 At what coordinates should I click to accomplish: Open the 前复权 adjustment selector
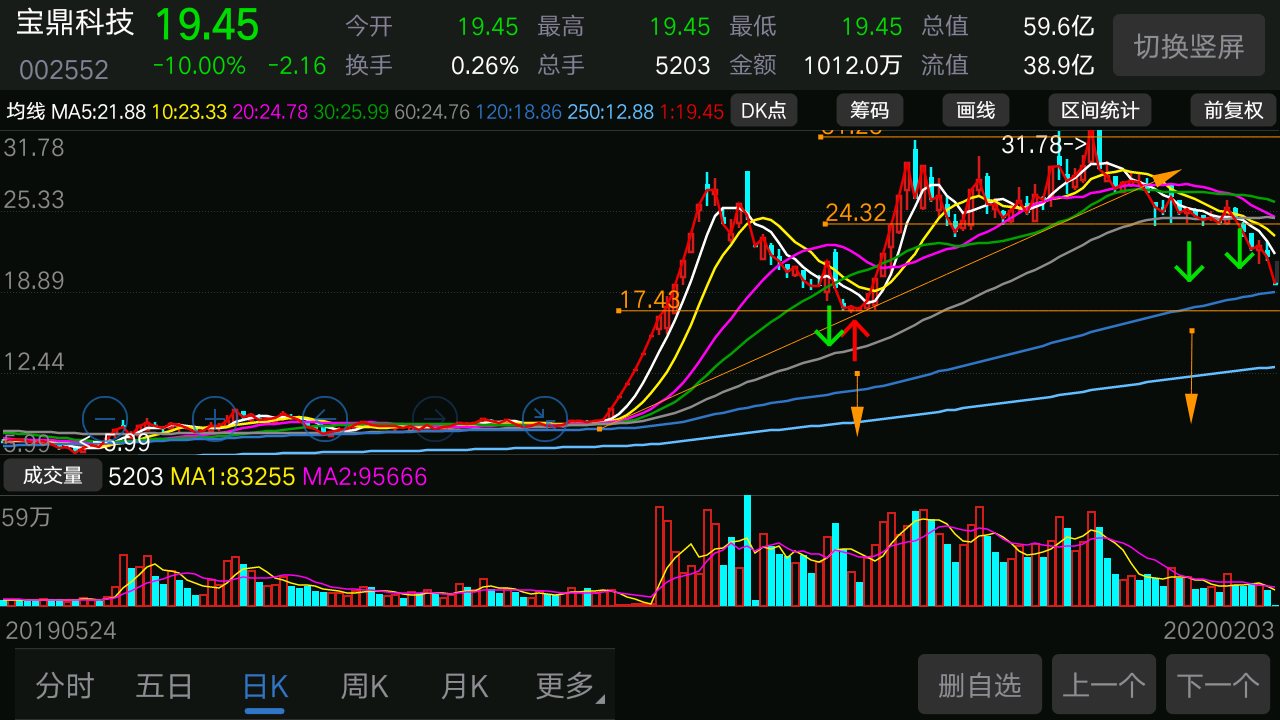coord(1233,110)
